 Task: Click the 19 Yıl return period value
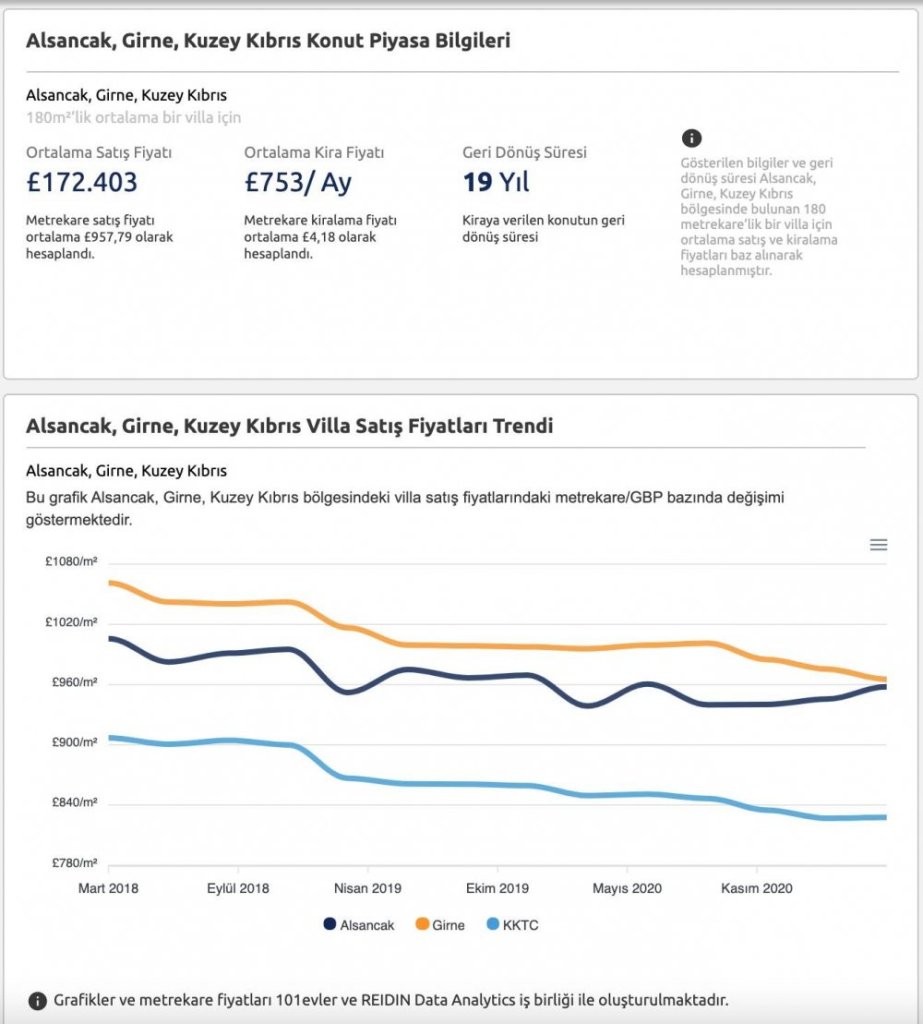(x=496, y=182)
